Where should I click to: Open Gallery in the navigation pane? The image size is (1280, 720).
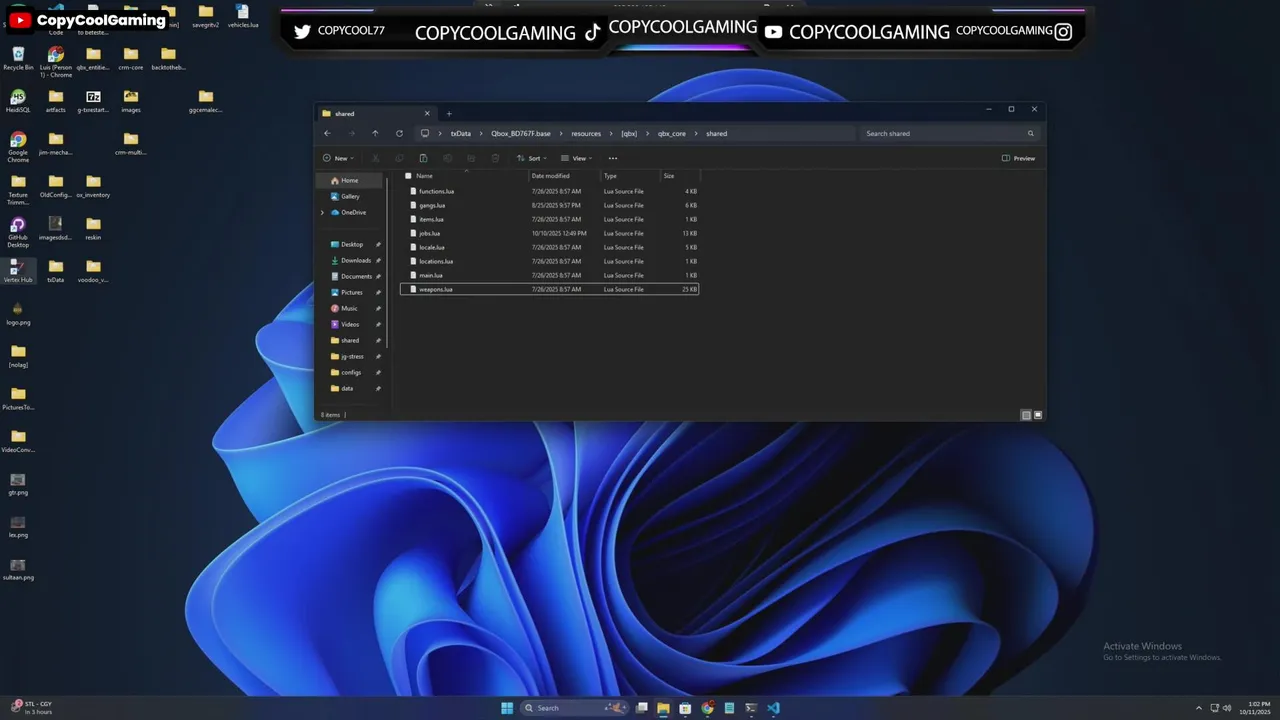click(349, 196)
